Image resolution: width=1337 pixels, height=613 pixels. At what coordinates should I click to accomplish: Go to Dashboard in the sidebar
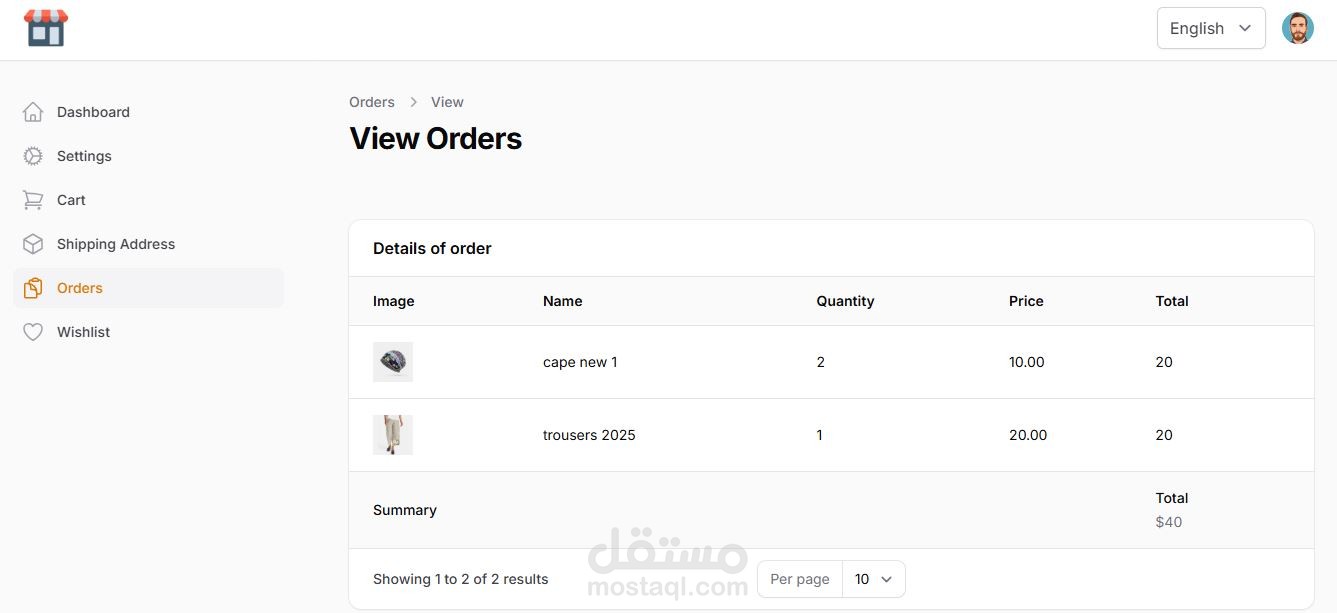coord(93,112)
